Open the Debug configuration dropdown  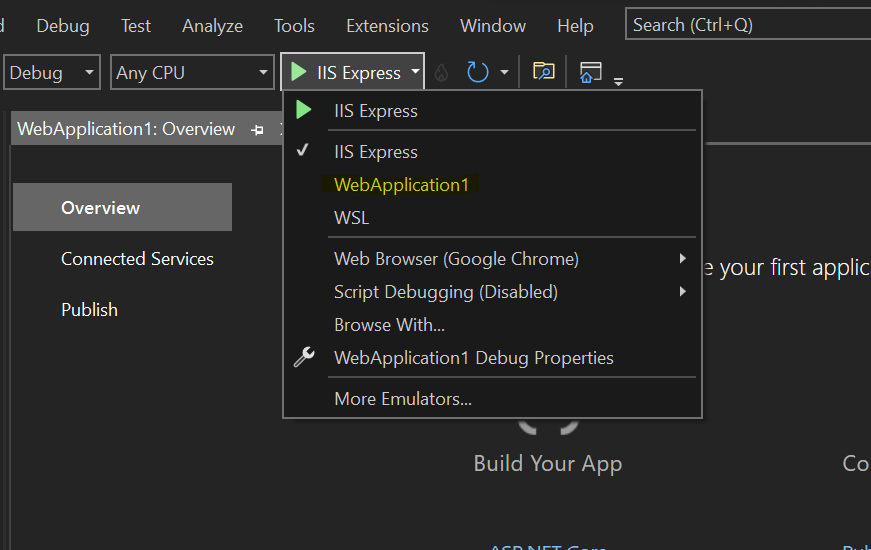point(52,72)
